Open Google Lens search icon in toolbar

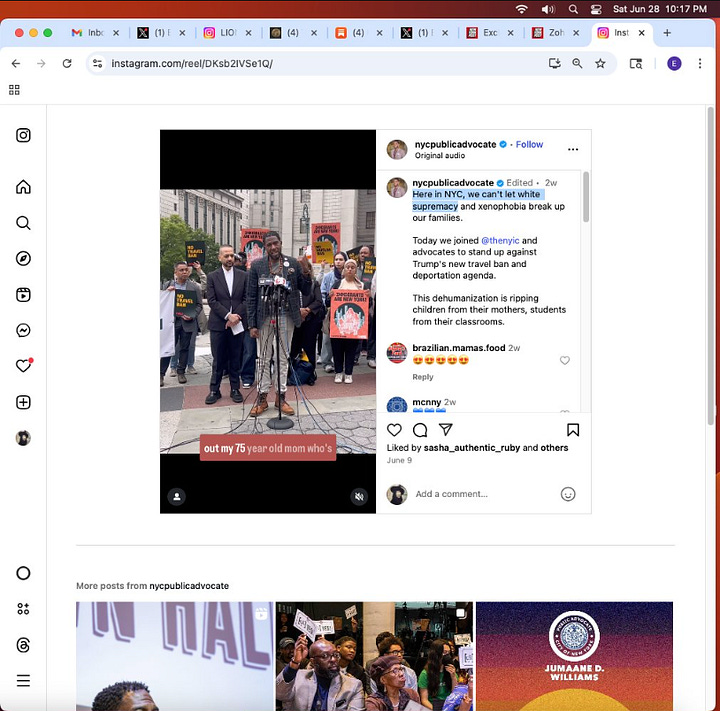click(x=636, y=63)
